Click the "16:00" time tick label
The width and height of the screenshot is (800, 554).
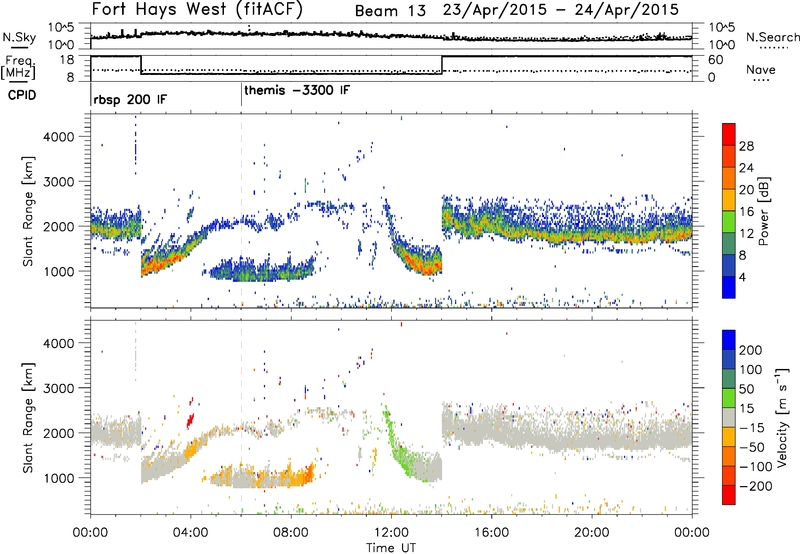(491, 533)
